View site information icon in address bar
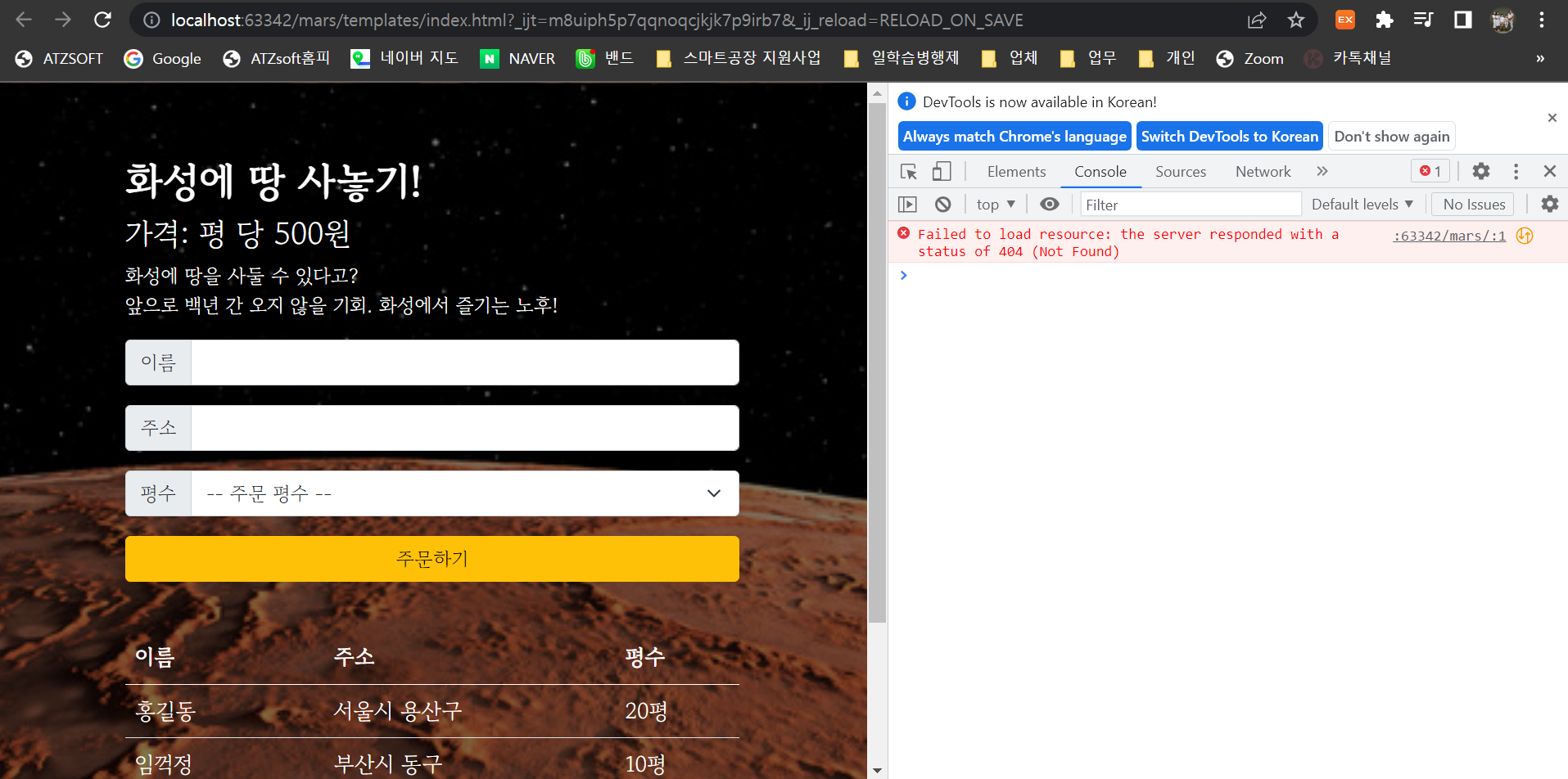 (151, 20)
